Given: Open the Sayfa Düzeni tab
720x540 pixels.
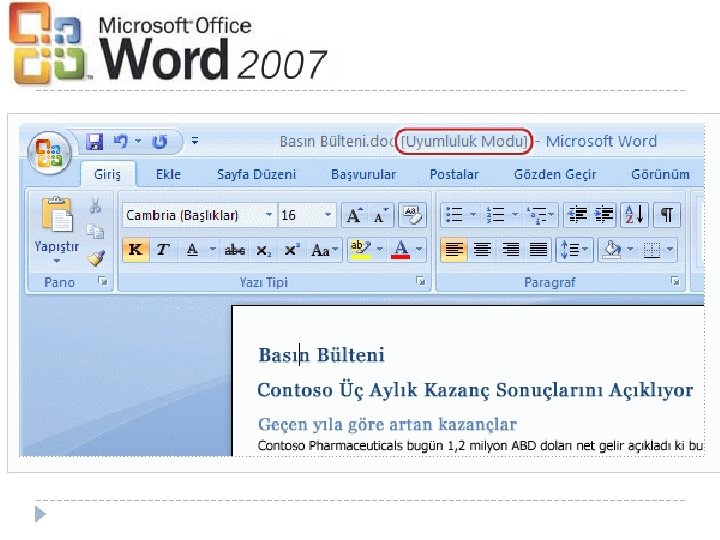Looking at the screenshot, I should point(256,174).
